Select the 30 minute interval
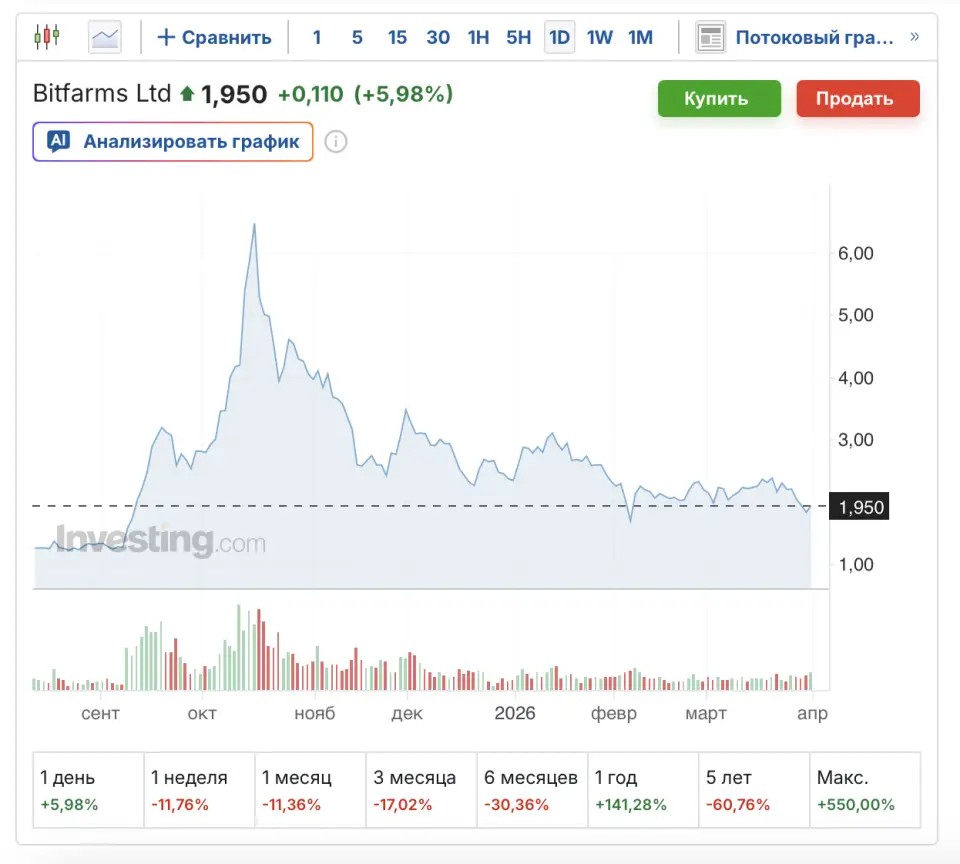The height and width of the screenshot is (864, 960). (x=438, y=37)
